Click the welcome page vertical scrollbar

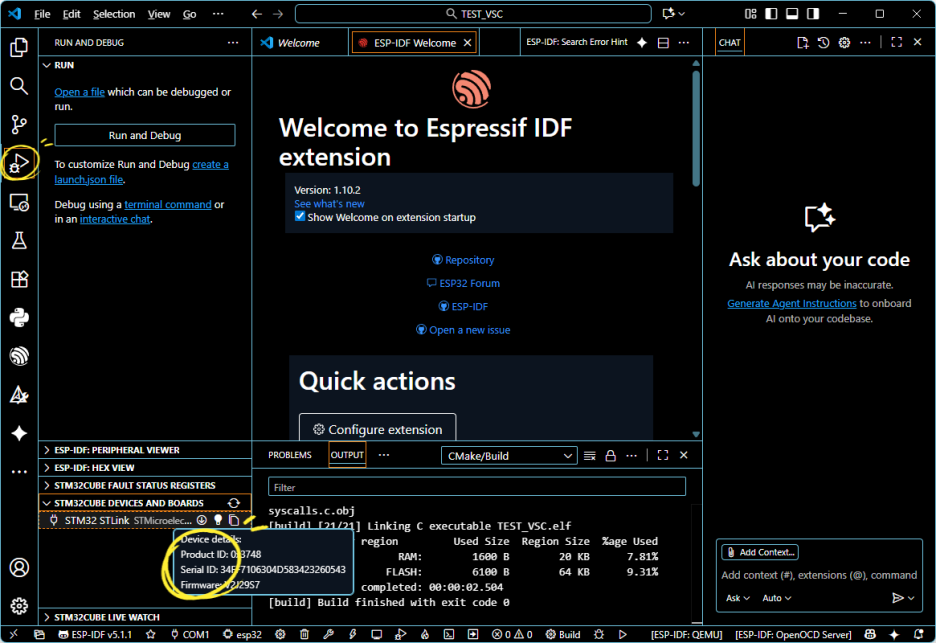(x=696, y=128)
